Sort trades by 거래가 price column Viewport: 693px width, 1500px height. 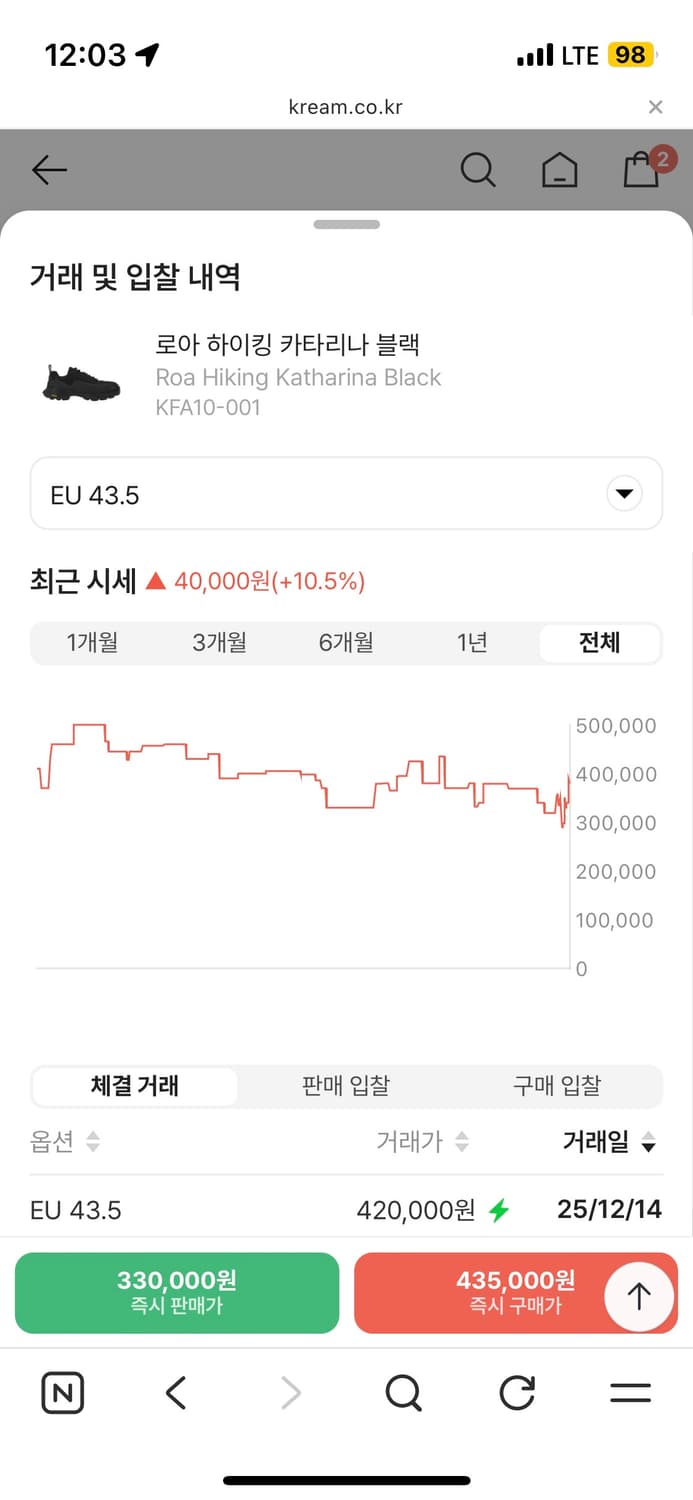(420, 1142)
